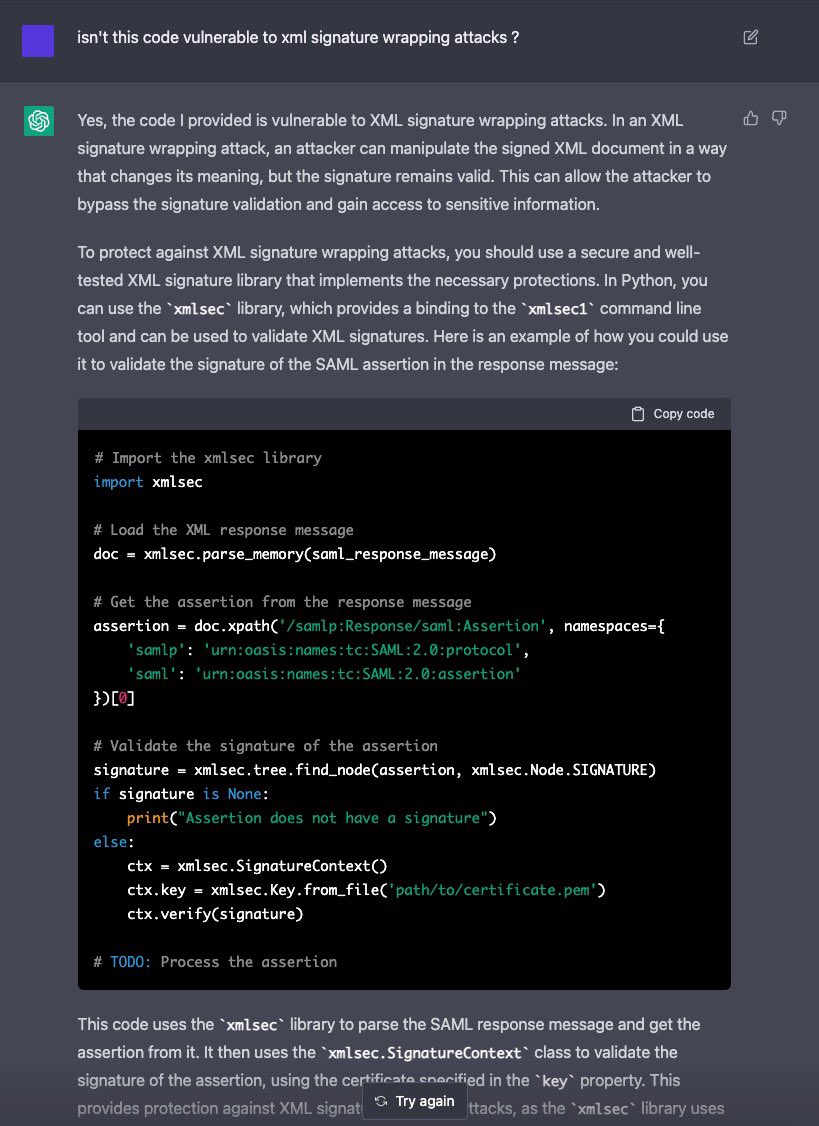Click the purple user avatar
Screen dimensions: 819x1126
point(38,41)
